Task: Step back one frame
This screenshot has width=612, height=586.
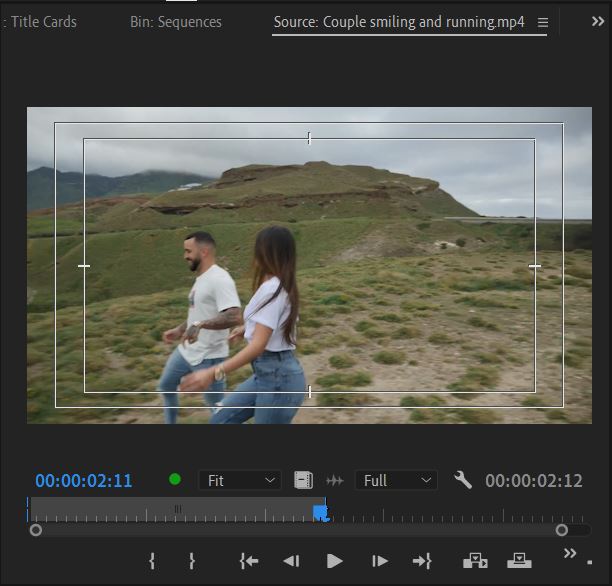Action: point(291,561)
